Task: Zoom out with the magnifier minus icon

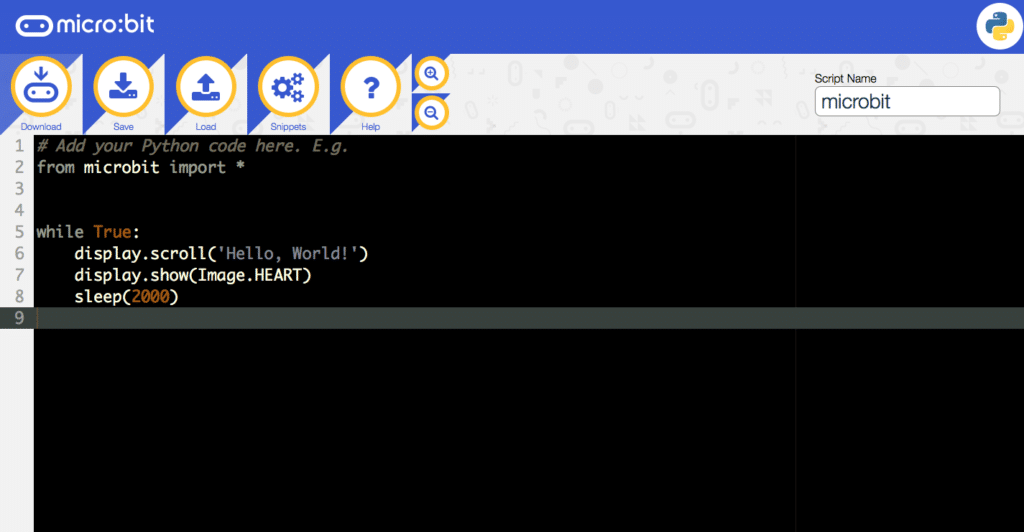Action: click(x=432, y=113)
